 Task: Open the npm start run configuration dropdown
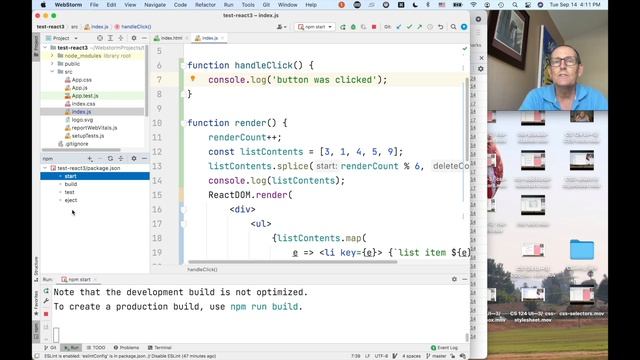point(315,27)
